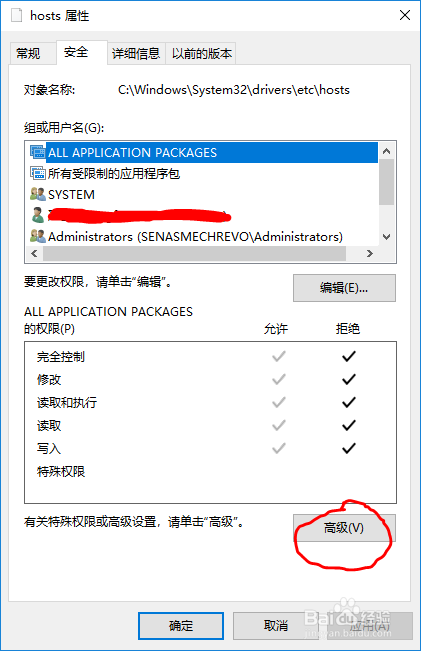
Task: Click the restricted application packages icon (所有受限制的应用程序包)
Action: 38,173
